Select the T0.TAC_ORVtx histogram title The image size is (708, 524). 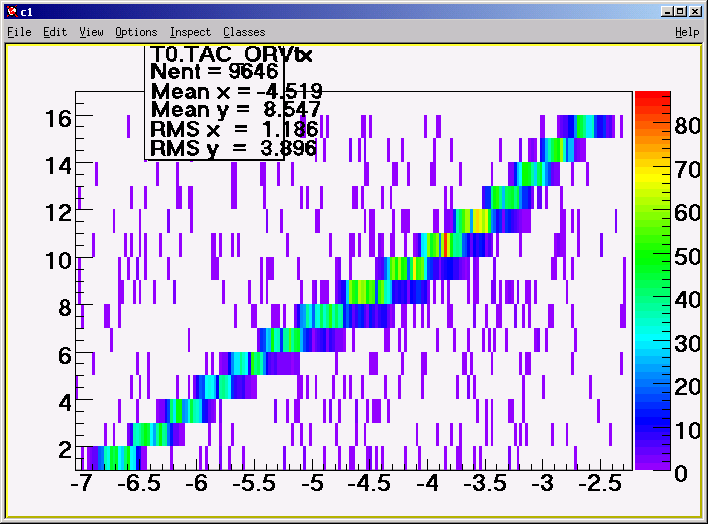click(231, 55)
